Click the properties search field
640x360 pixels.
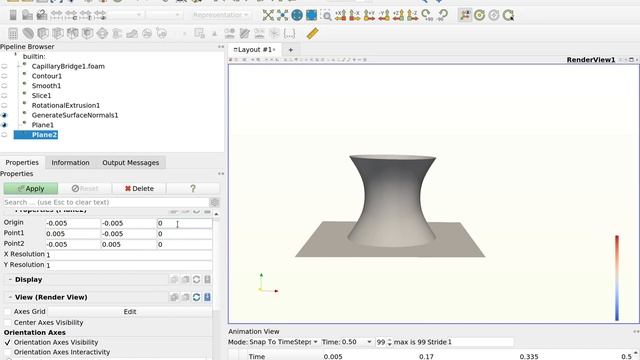pyautogui.click(x=106, y=202)
